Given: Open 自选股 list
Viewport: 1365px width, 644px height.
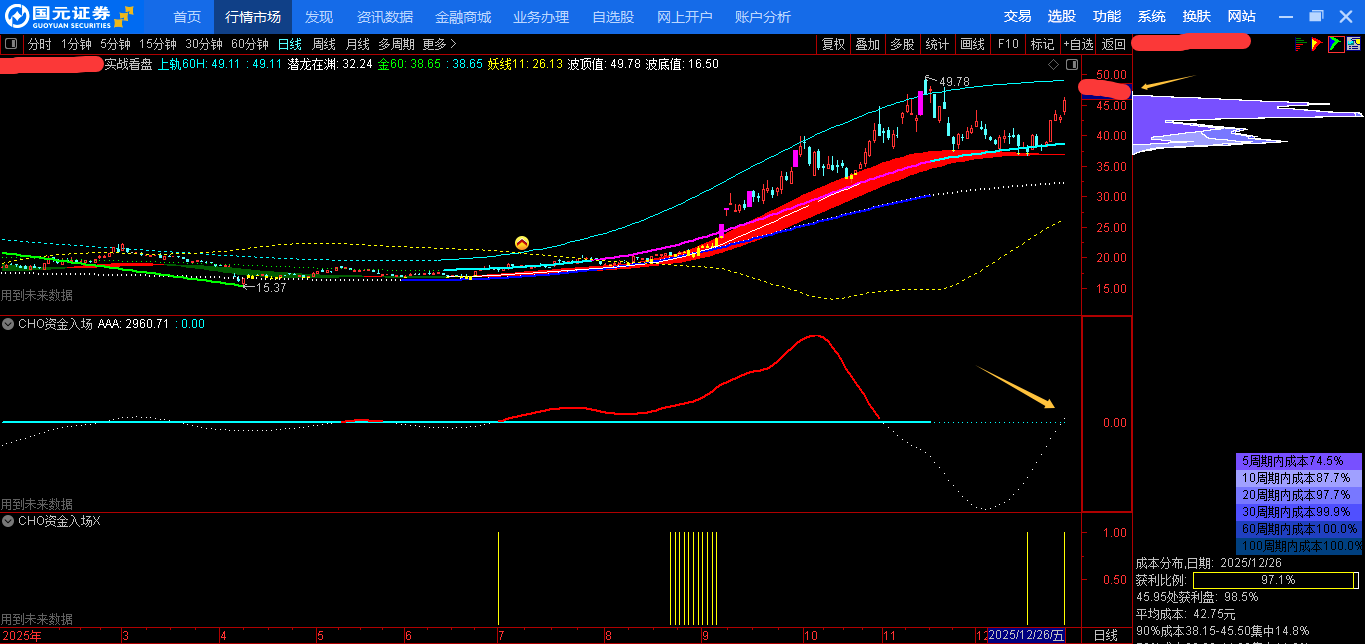Looking at the screenshot, I should 613,17.
